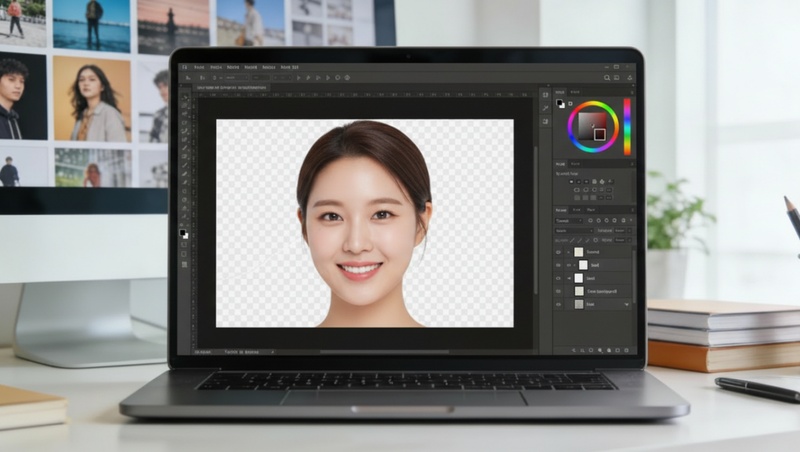The width and height of the screenshot is (800, 452).
Task: Click the second tab in the Layers panel group
Action: (578, 209)
